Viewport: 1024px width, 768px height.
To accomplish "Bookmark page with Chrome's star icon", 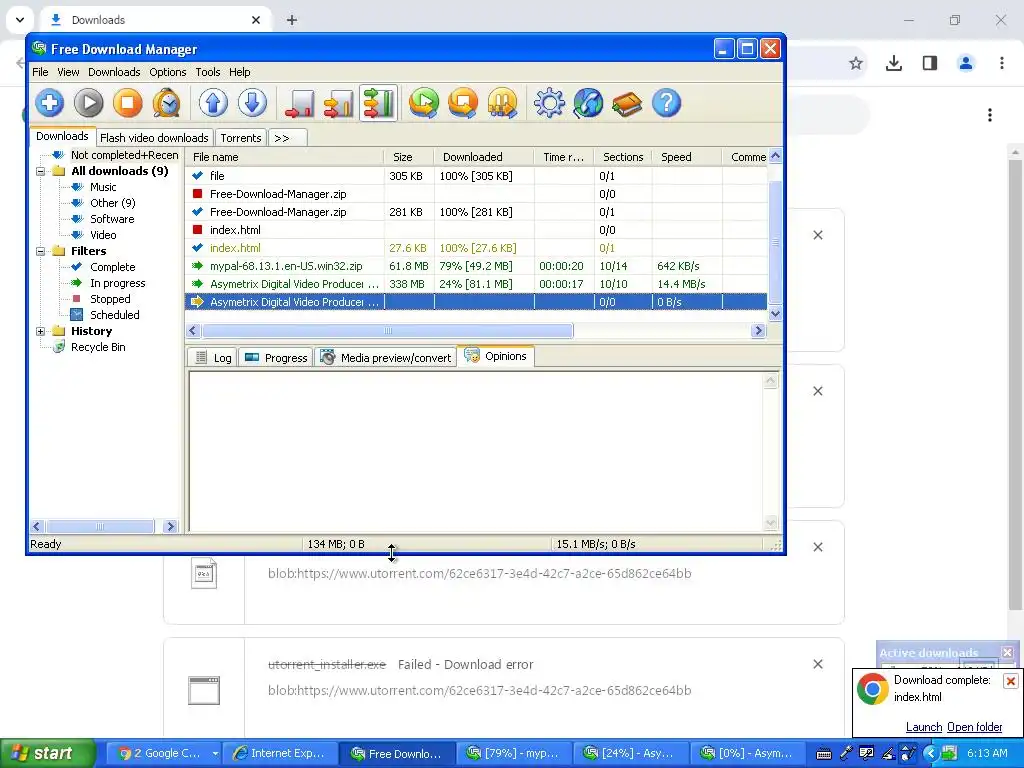I will pyautogui.click(x=856, y=63).
